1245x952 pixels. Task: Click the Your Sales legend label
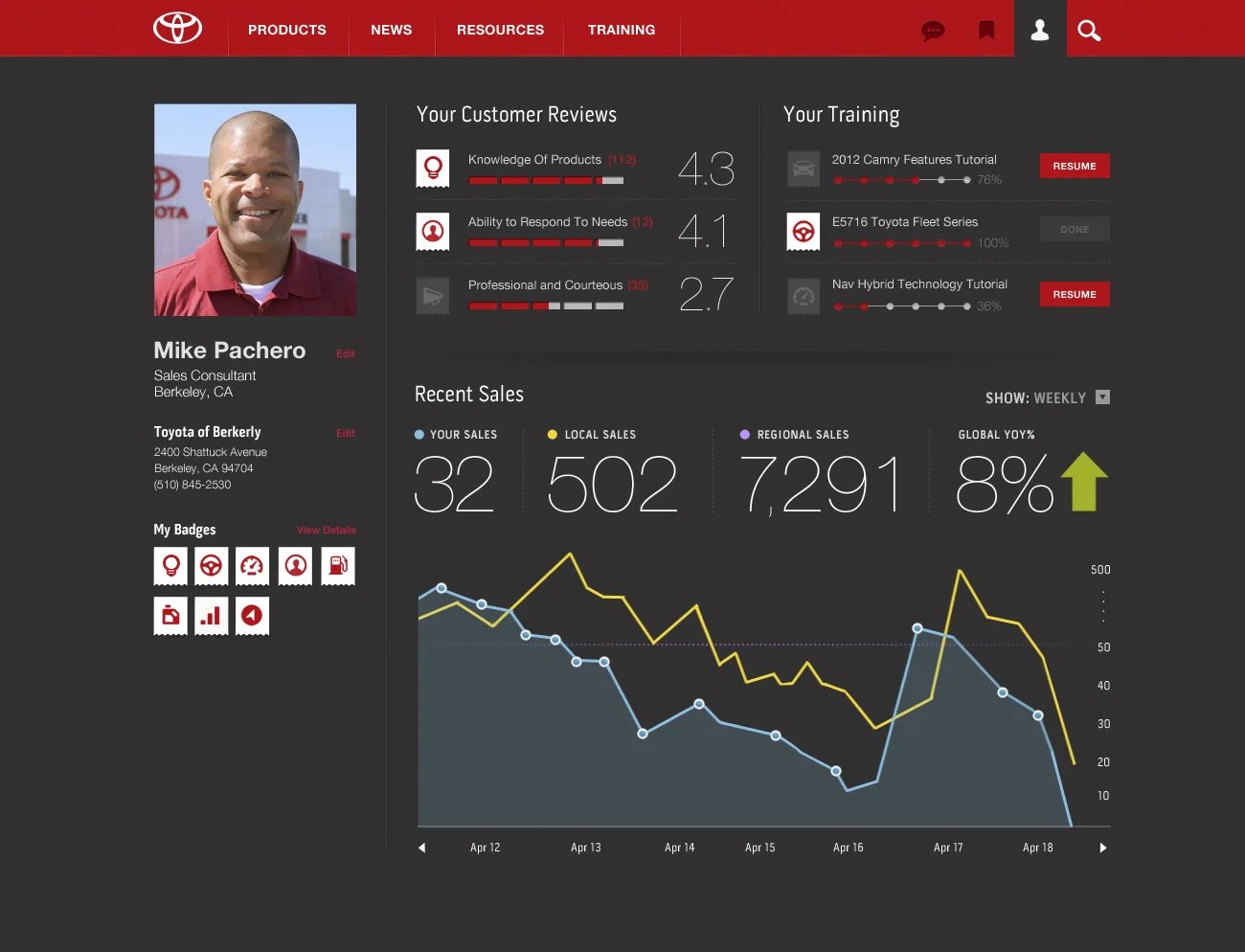coord(464,435)
